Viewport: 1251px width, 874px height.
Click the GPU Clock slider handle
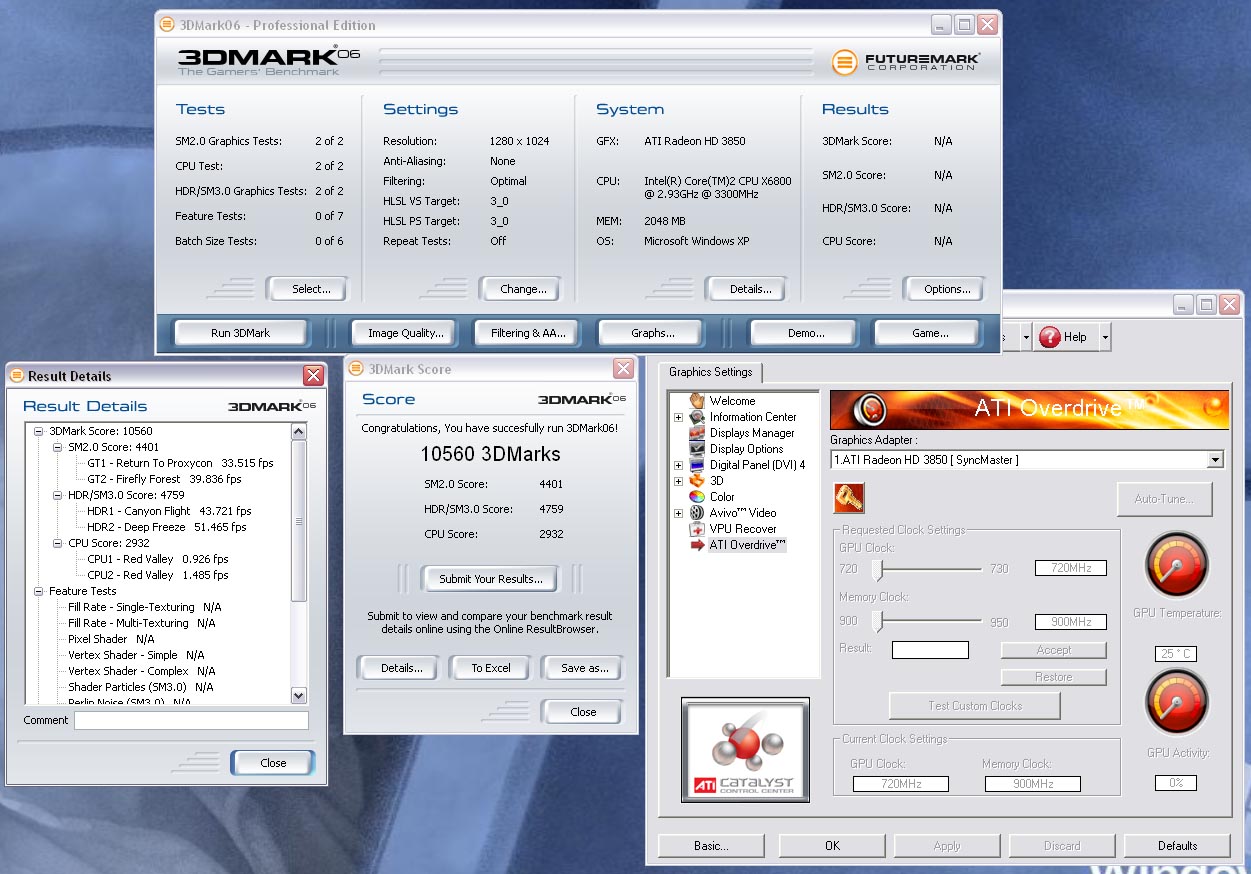tap(877, 569)
